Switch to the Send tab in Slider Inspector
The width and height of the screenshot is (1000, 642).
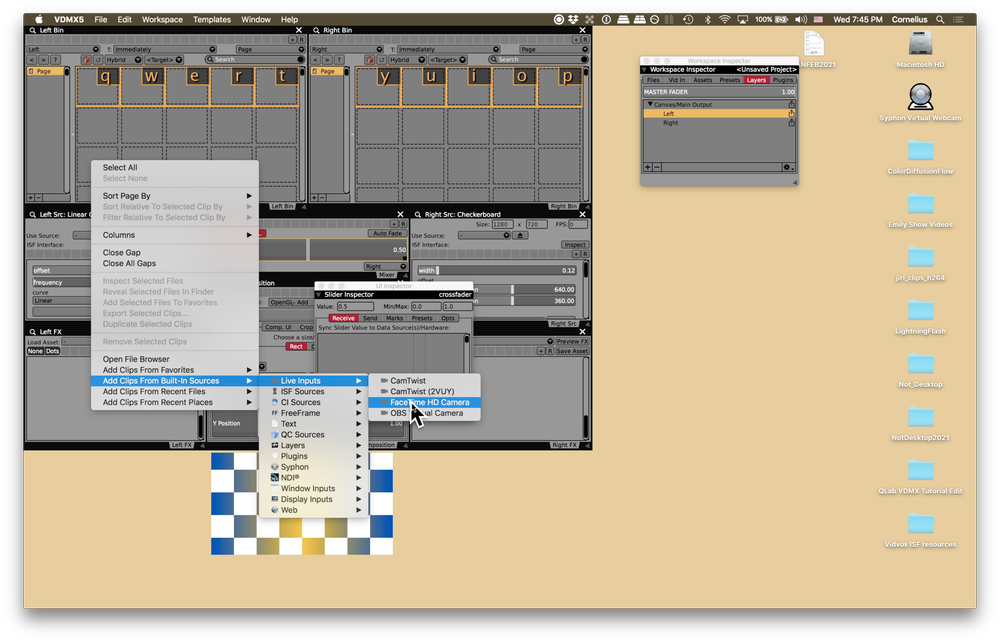click(370, 318)
